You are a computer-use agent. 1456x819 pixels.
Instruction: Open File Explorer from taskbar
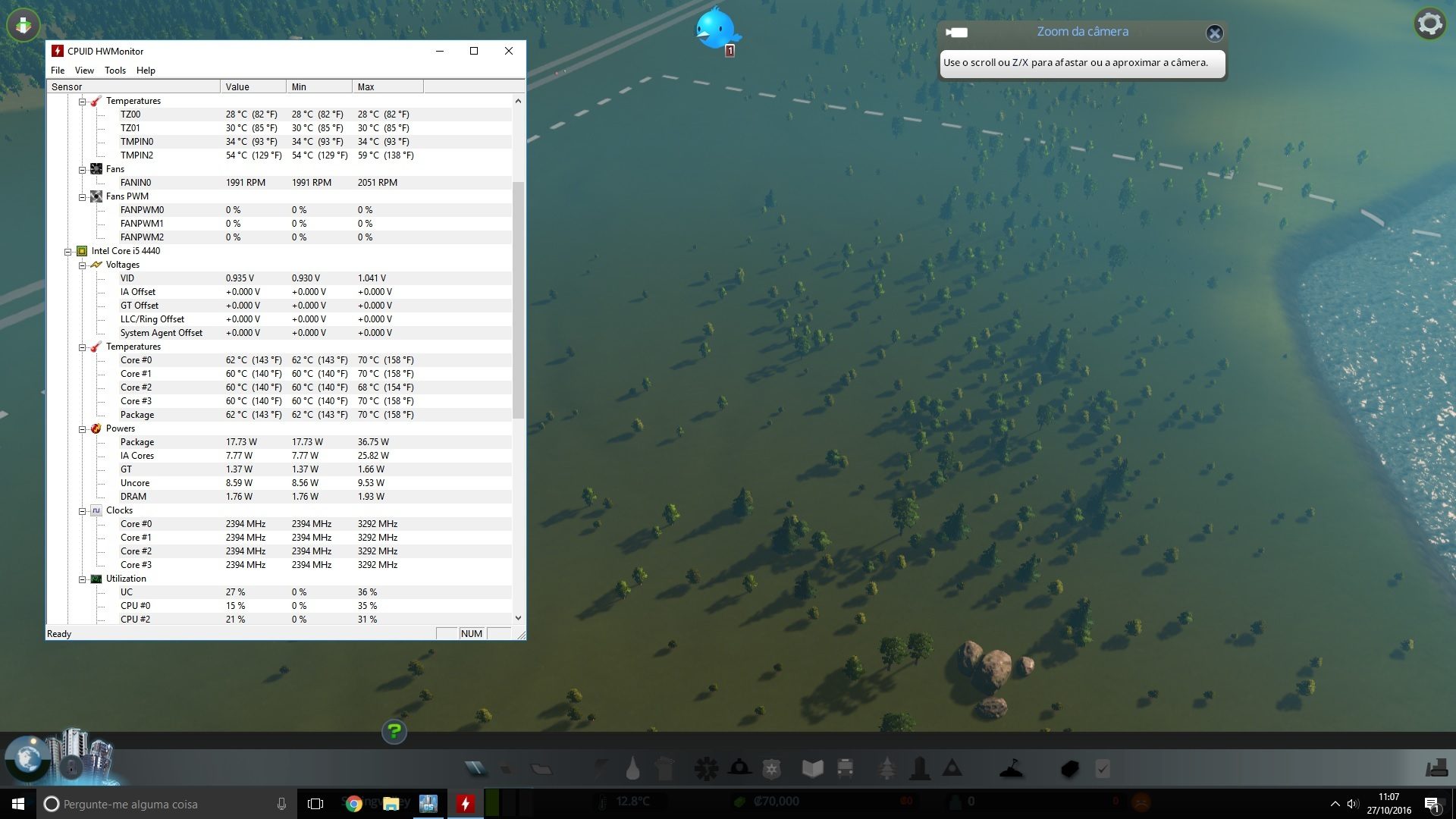(x=391, y=804)
